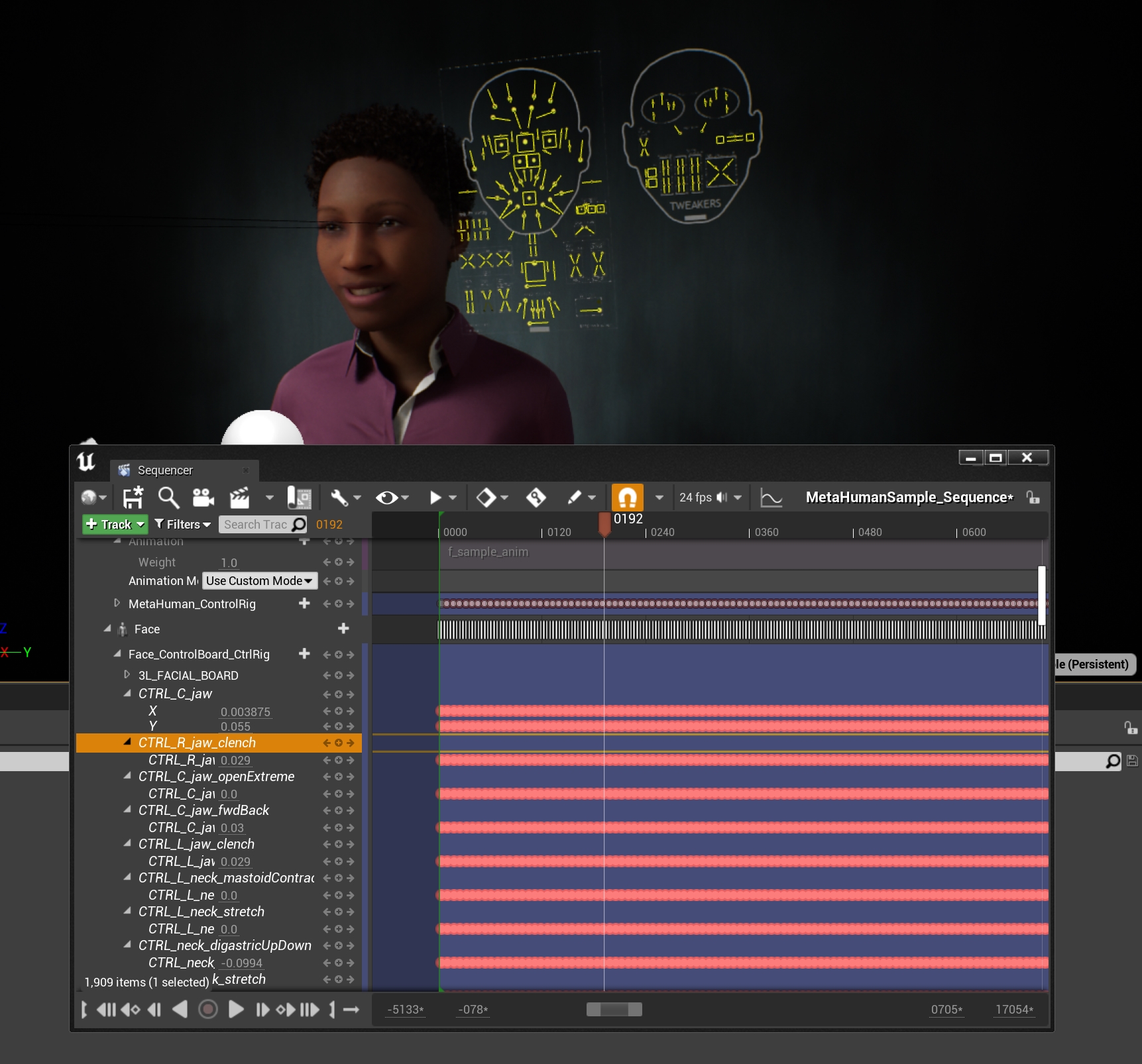Click the wrench settings icon in Sequencer toolbar

click(340, 497)
